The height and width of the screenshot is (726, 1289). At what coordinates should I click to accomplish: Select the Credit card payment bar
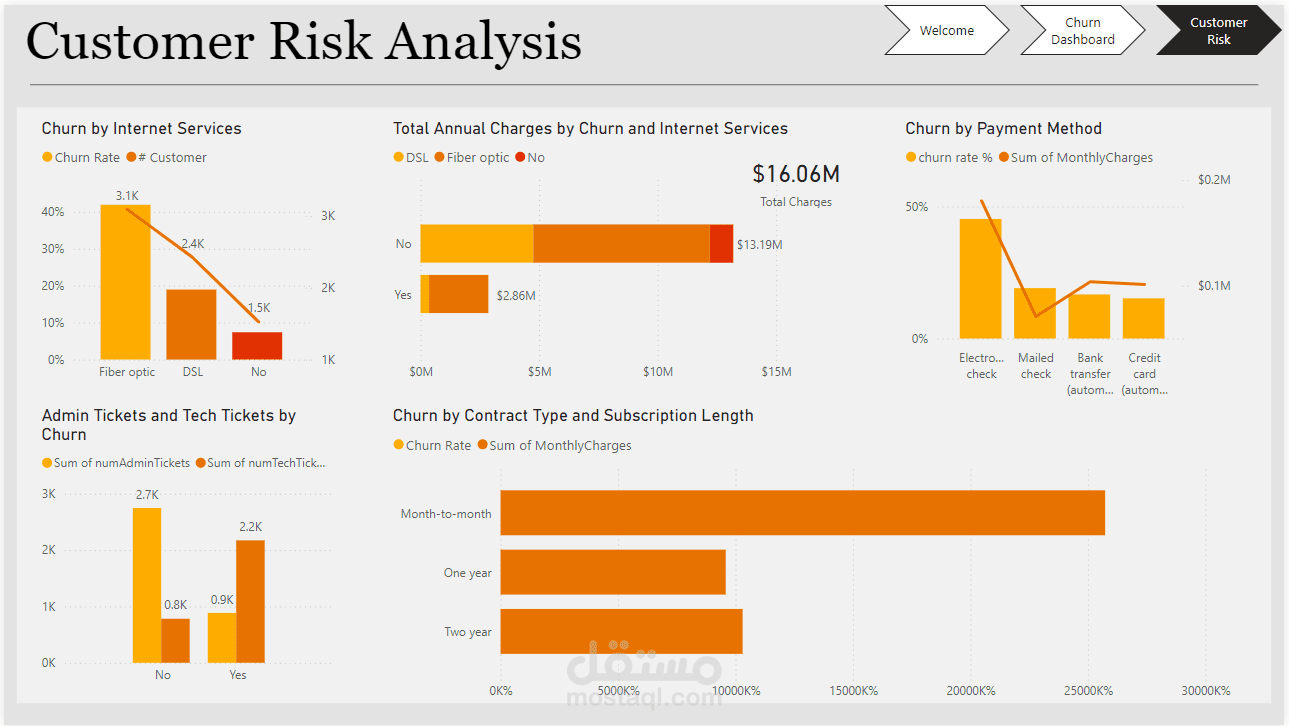click(1143, 318)
